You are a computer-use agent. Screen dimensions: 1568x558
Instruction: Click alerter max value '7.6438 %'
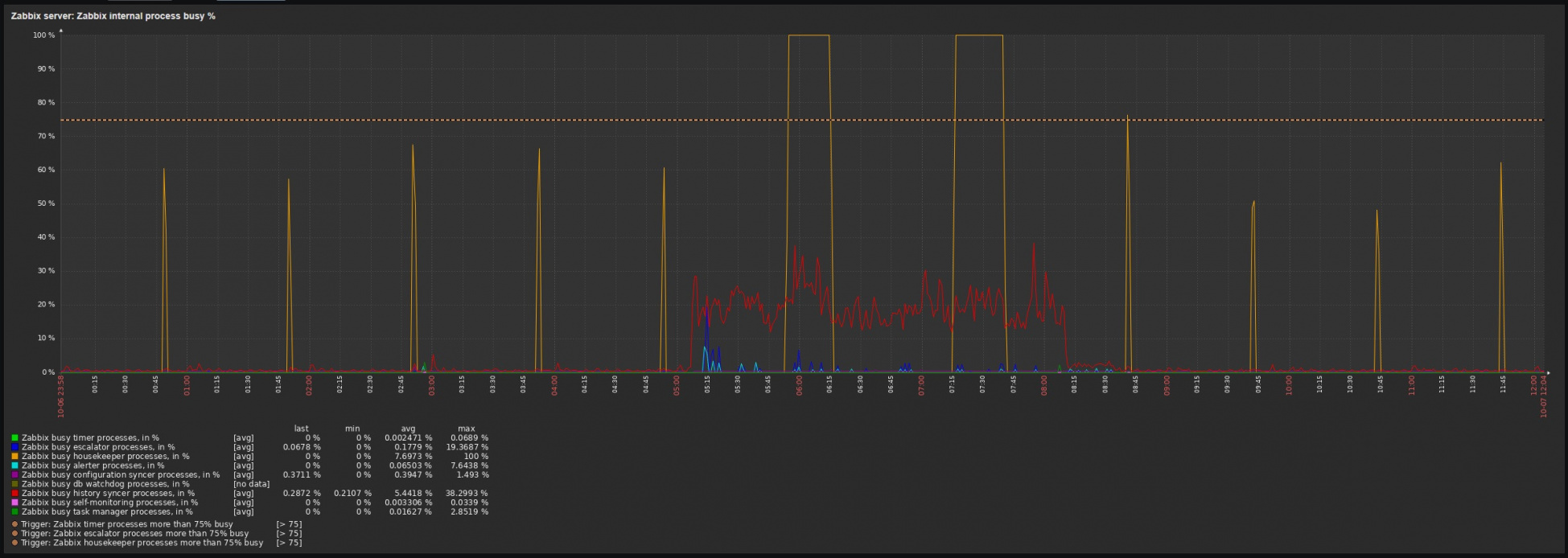(470, 466)
